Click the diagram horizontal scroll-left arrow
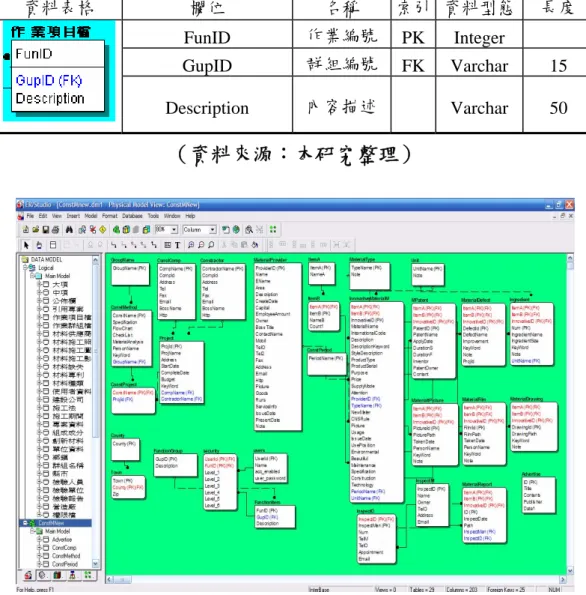 [109, 579]
